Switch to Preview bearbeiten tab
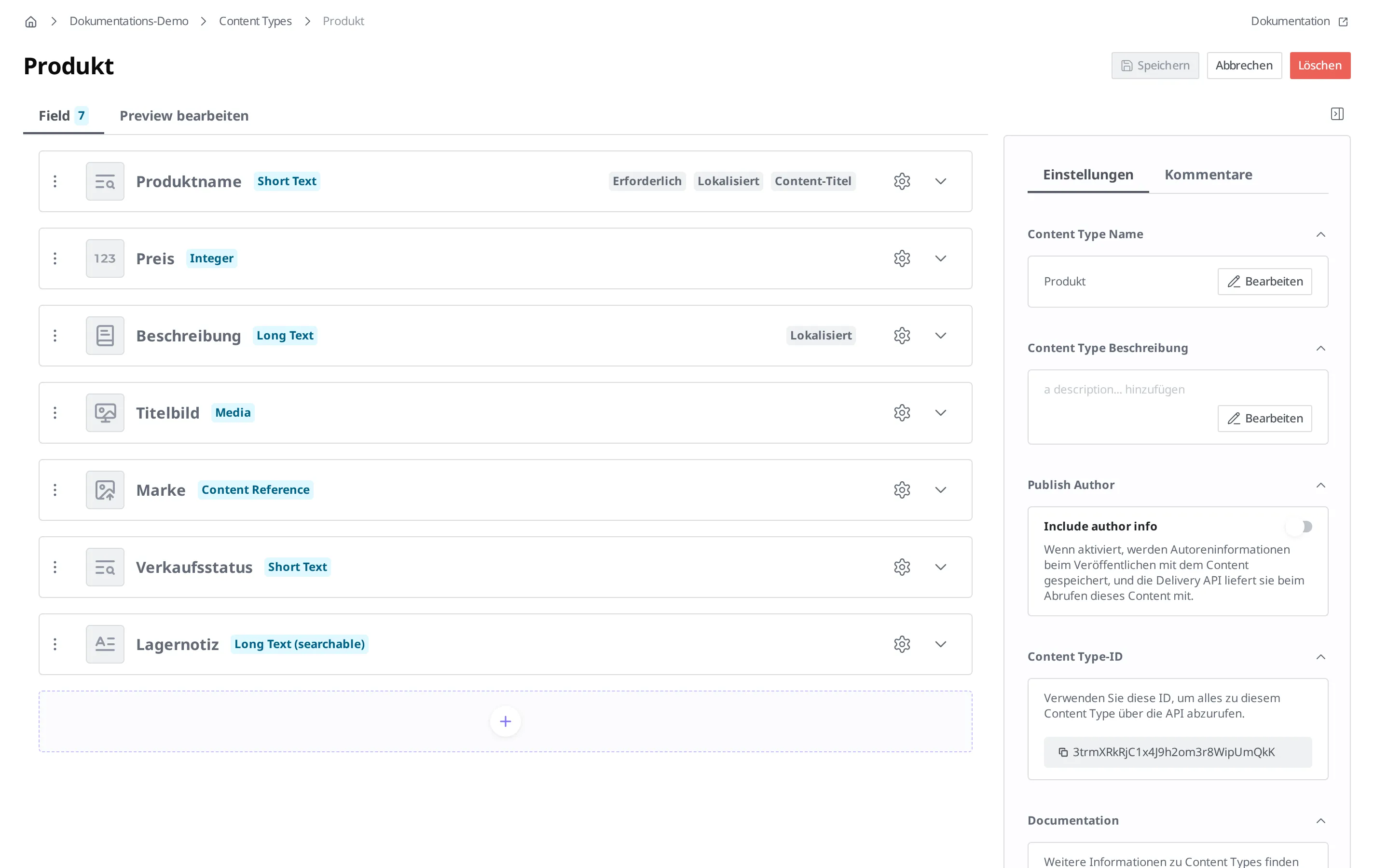Viewport: 1374px width, 868px height. coord(184,116)
